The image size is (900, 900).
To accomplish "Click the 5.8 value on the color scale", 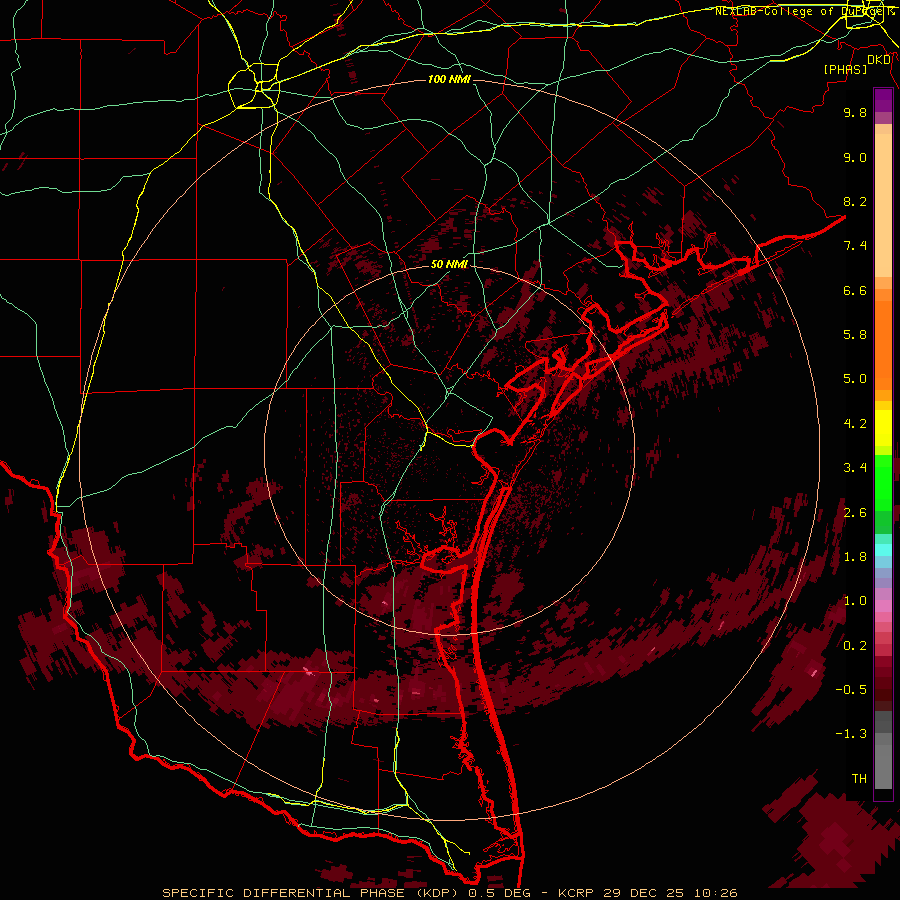I will (855, 335).
